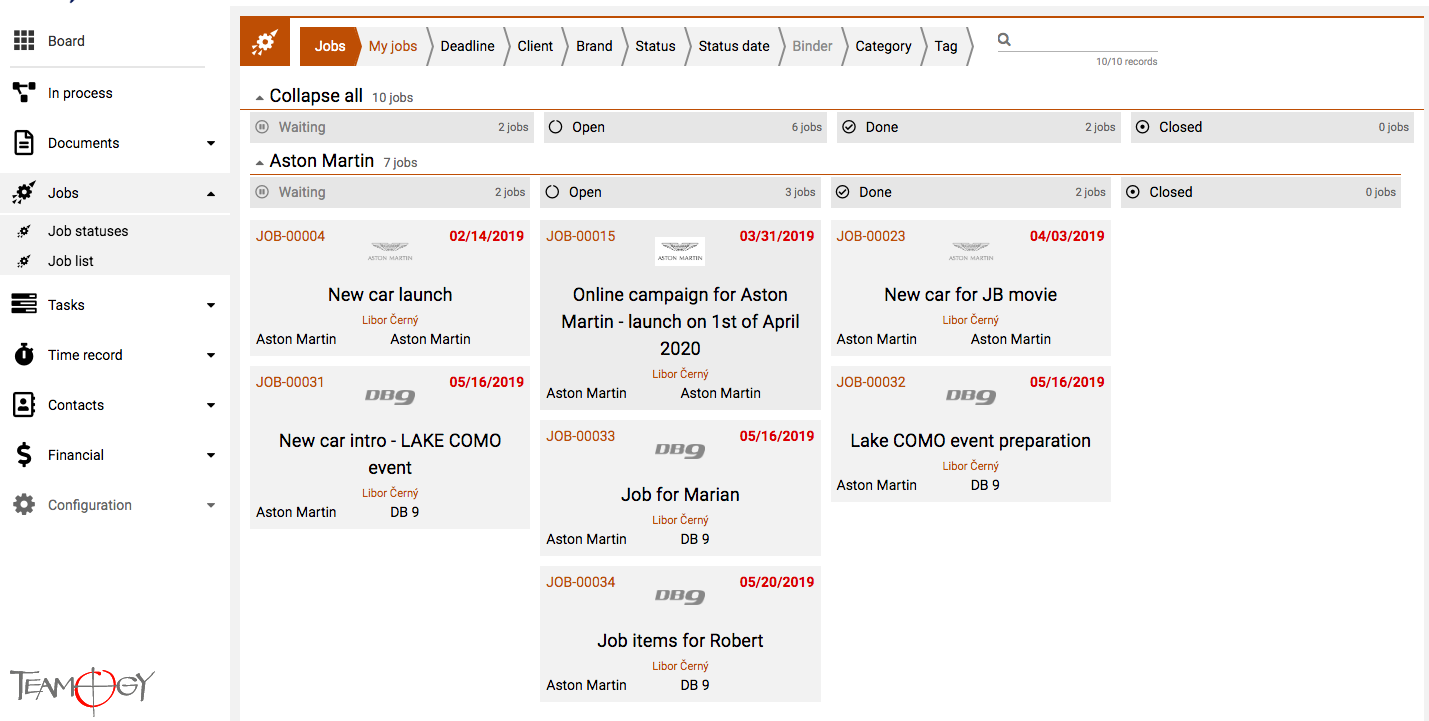Group by Brand tab
The width and height of the screenshot is (1429, 721).
tap(594, 46)
